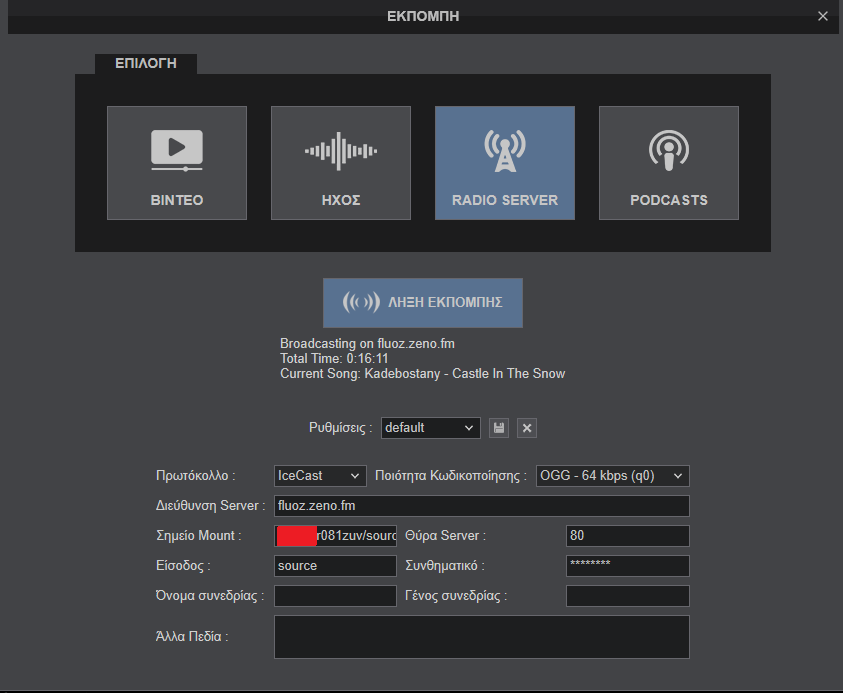Select the PODCASTS broadcast option
The image size is (843, 693).
(669, 163)
